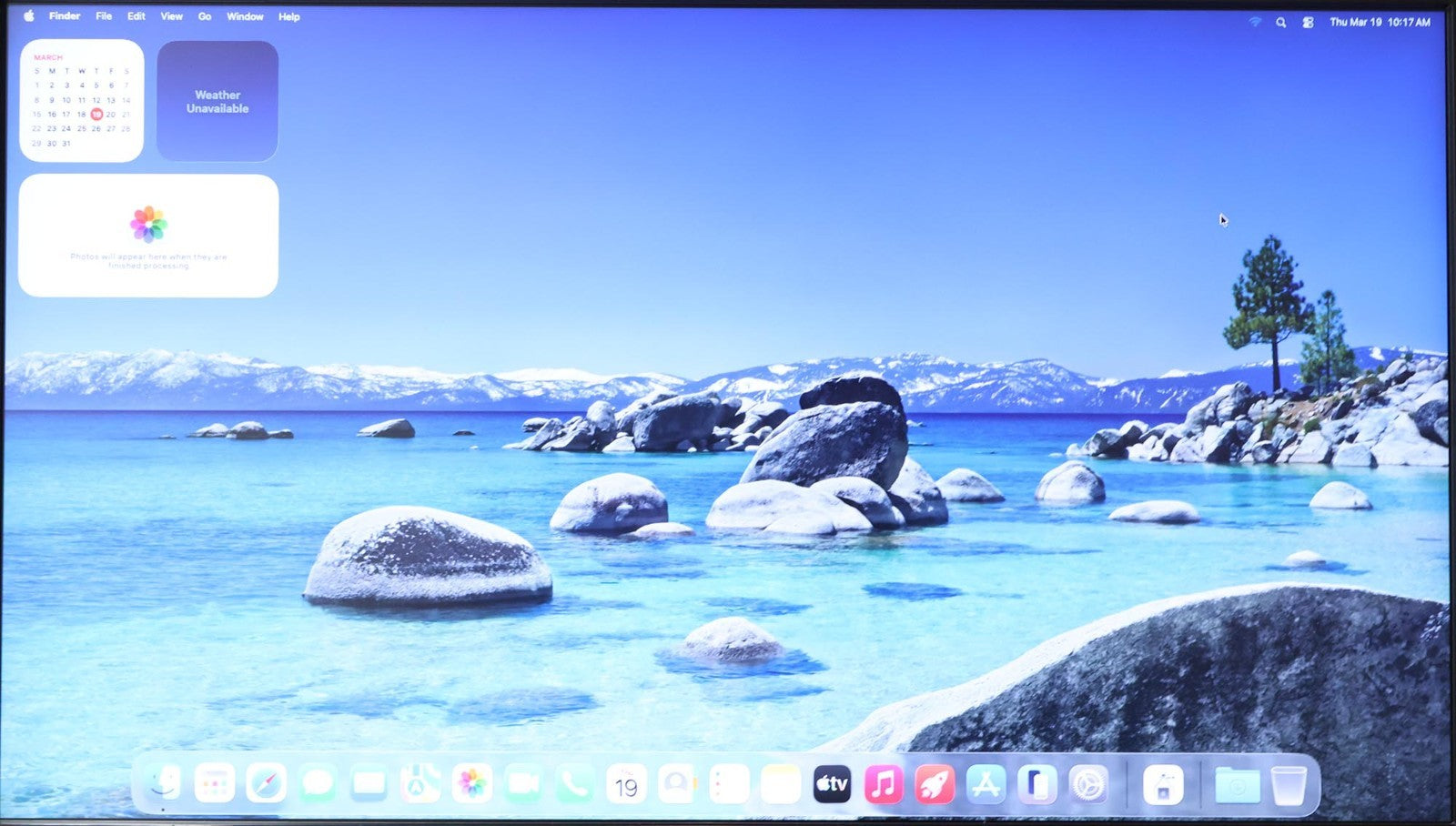Launch Safari from the Dock
Screen dimensions: 1456x826
tap(266, 783)
